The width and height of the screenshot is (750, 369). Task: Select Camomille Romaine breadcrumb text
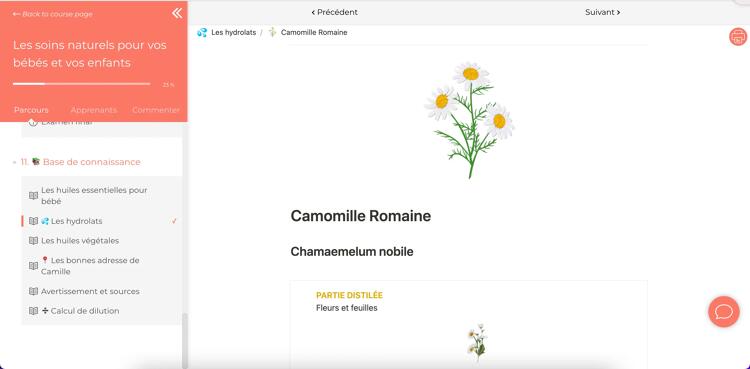pos(314,33)
